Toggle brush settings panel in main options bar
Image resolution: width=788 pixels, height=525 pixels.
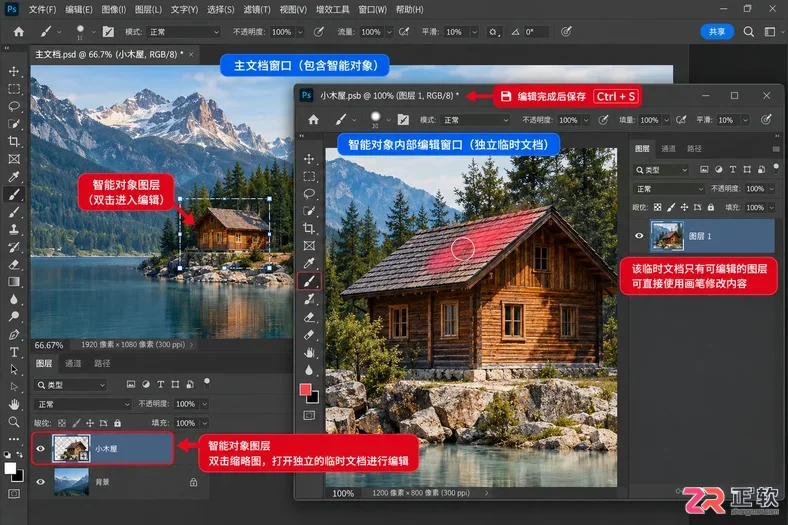click(x=108, y=32)
